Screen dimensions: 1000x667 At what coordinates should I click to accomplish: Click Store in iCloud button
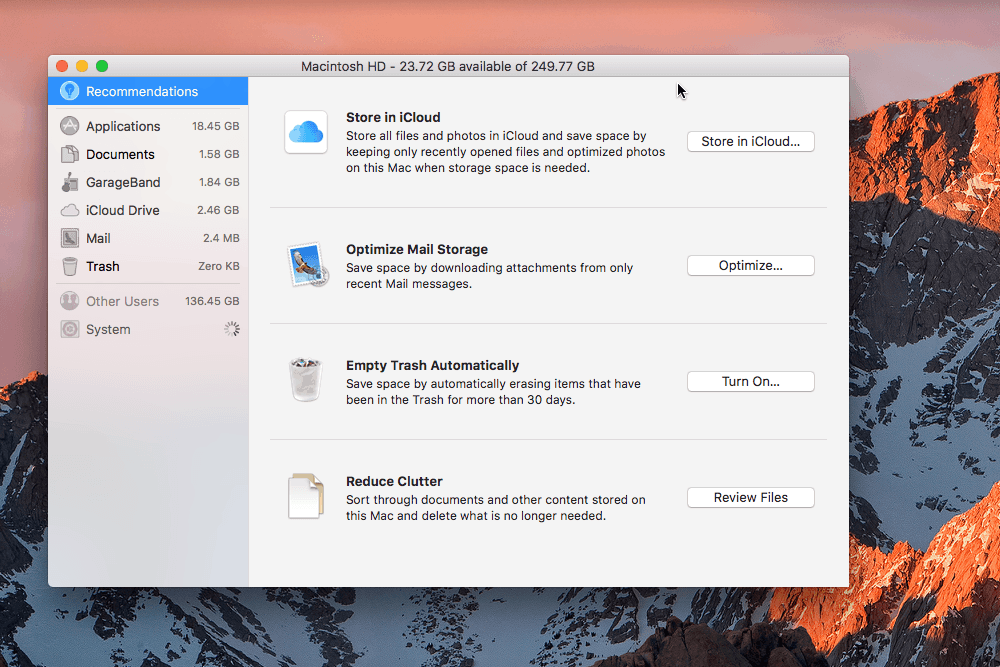[x=750, y=141]
